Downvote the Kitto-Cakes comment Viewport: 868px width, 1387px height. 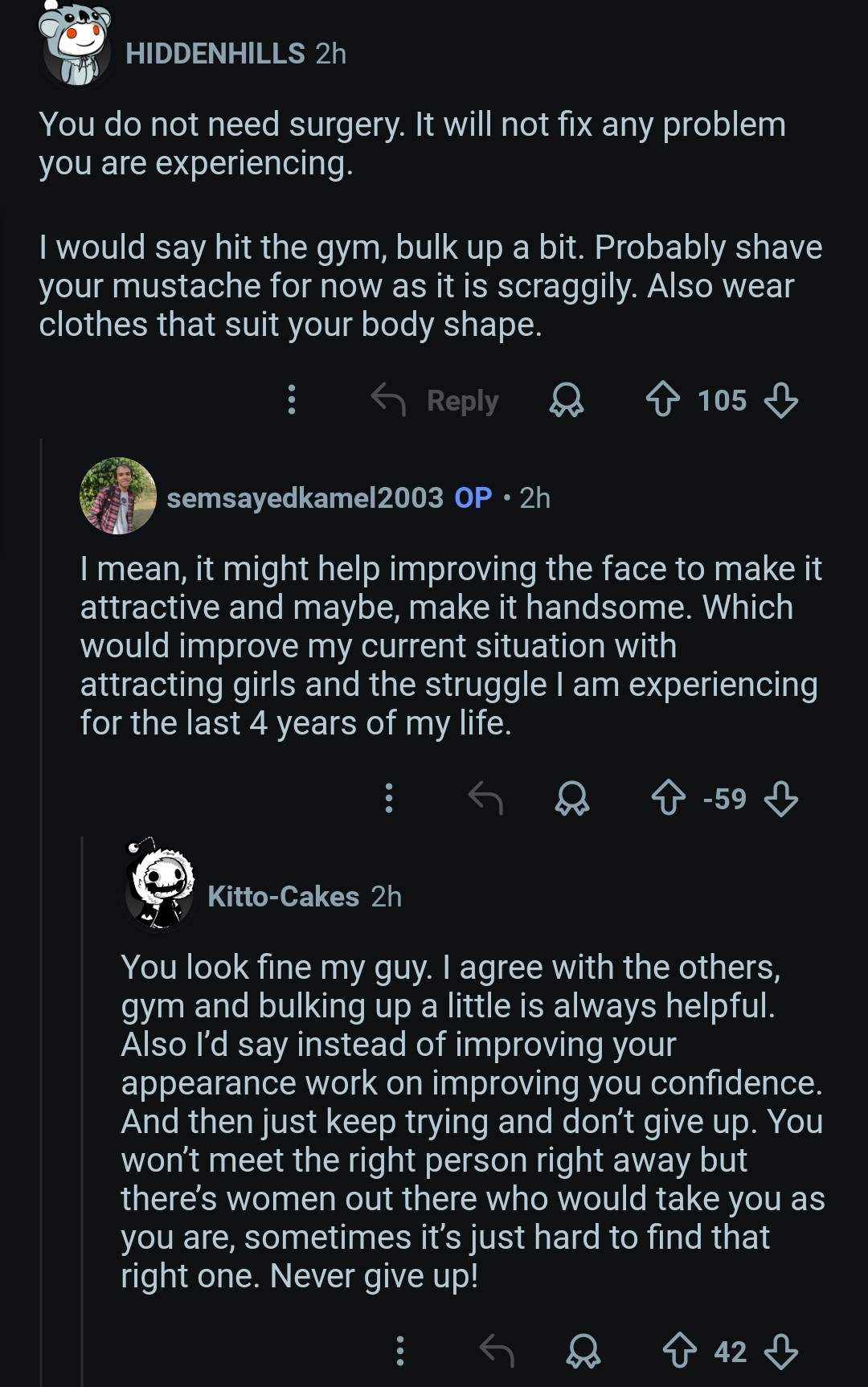780,1351
